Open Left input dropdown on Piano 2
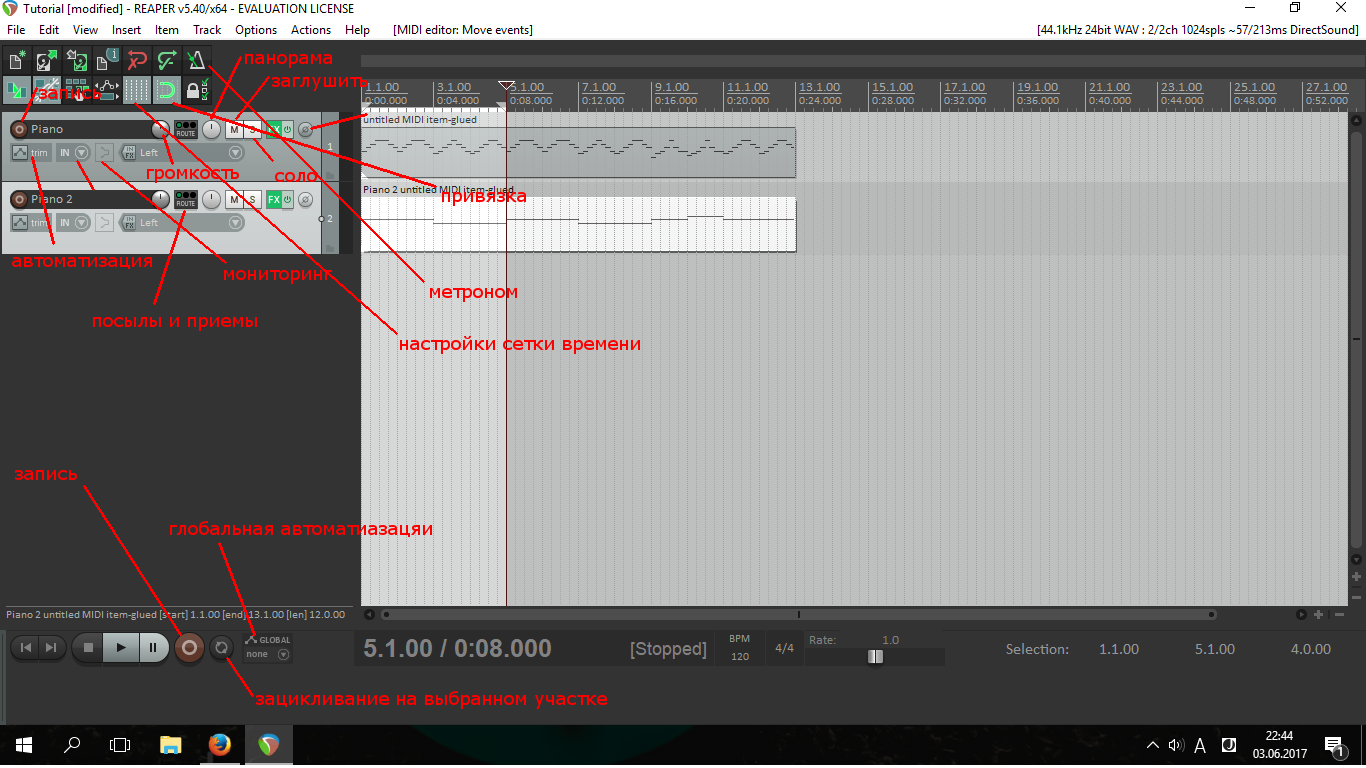The width and height of the screenshot is (1366, 768). (x=190, y=223)
